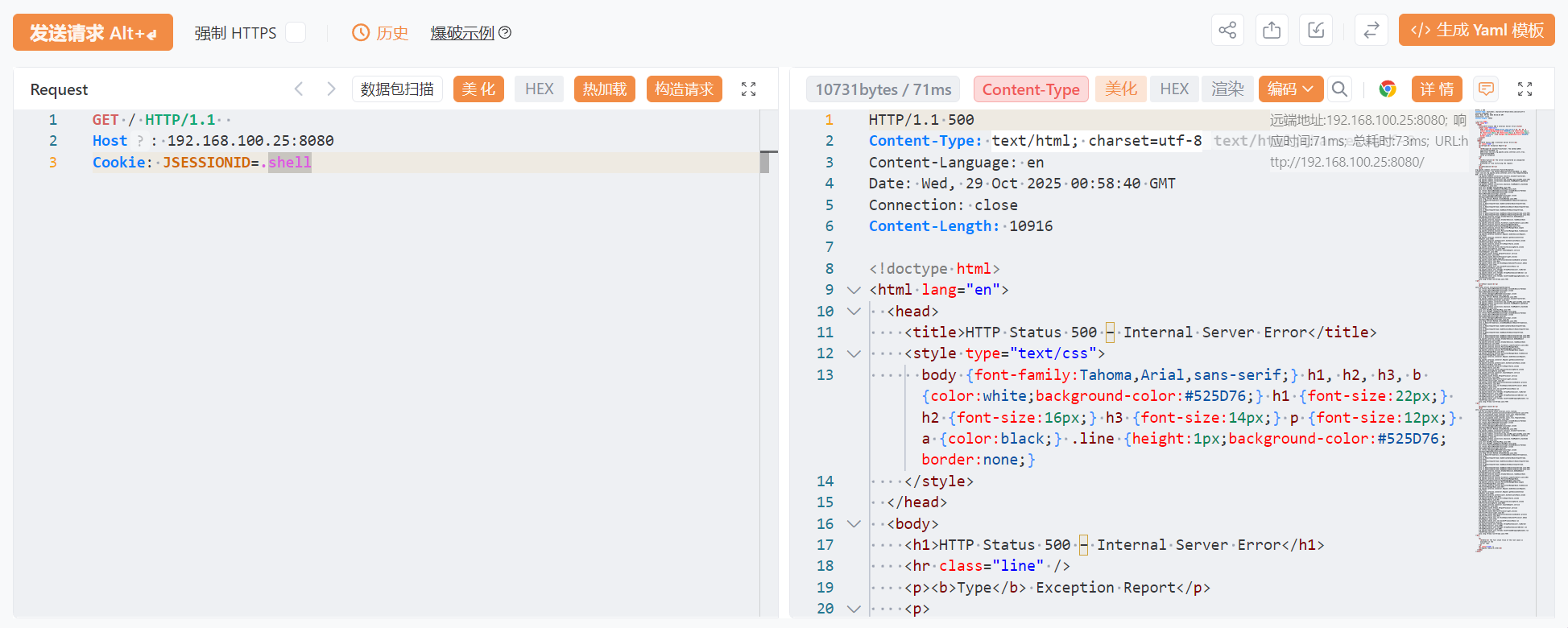Click the 生成 Yaml 模板 button

click(x=1476, y=31)
